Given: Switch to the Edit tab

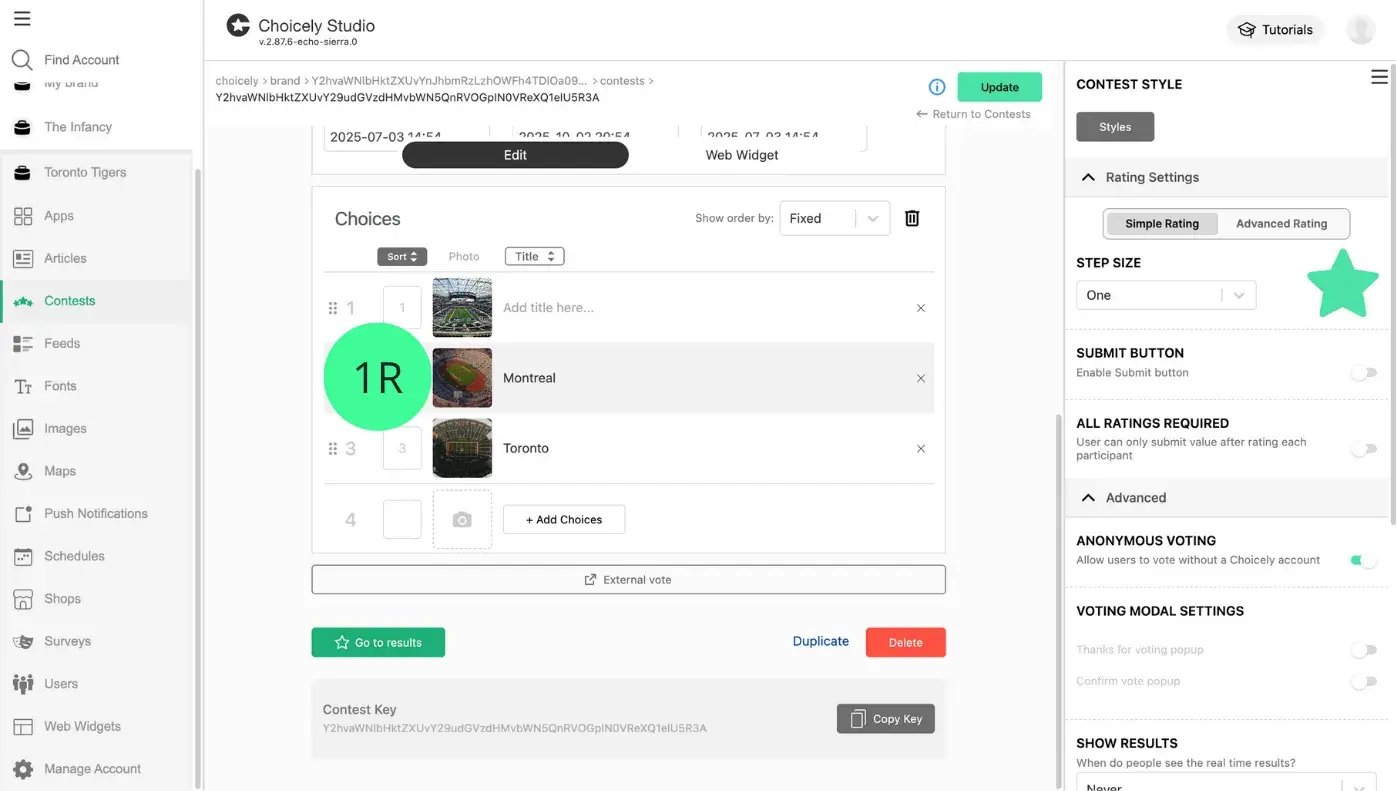Looking at the screenshot, I should [515, 155].
